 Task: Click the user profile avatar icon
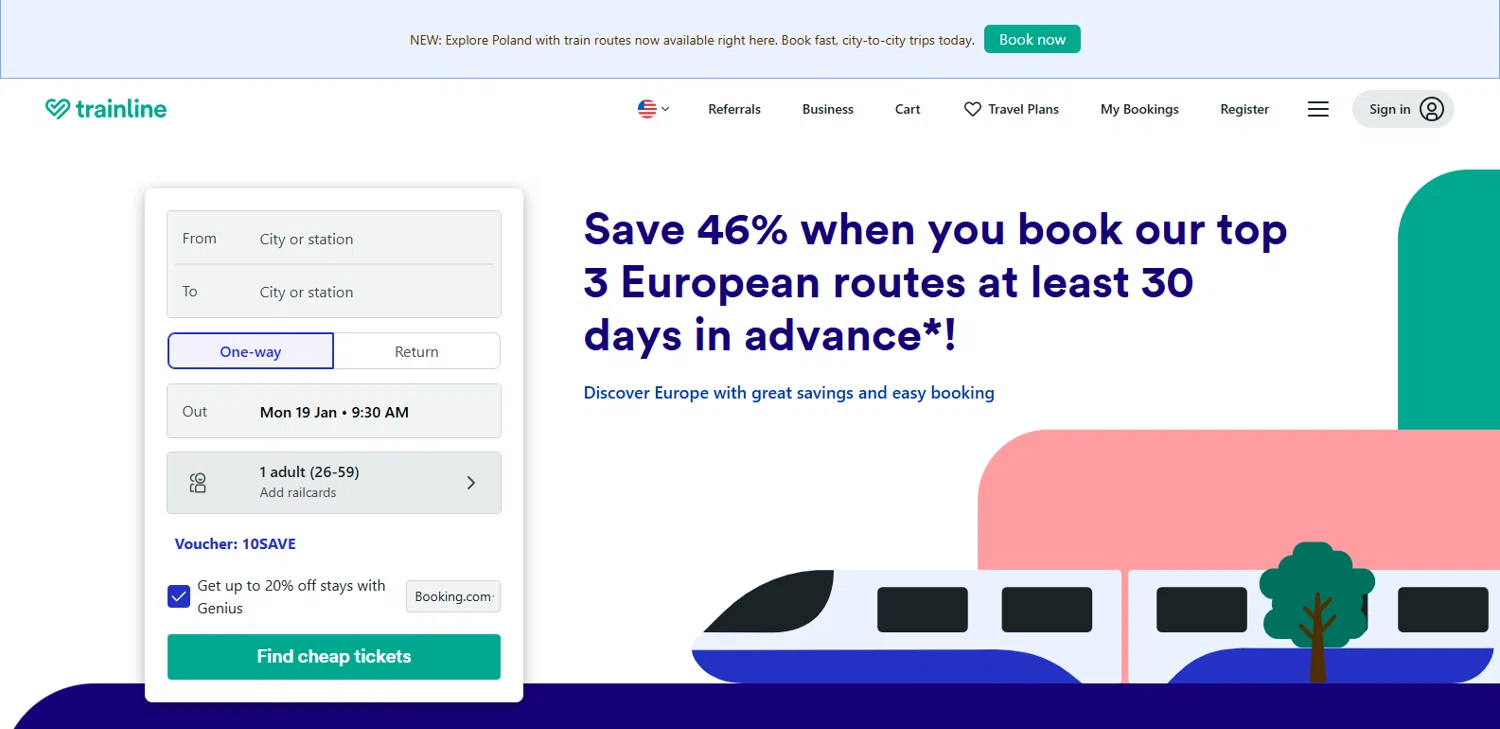1431,109
